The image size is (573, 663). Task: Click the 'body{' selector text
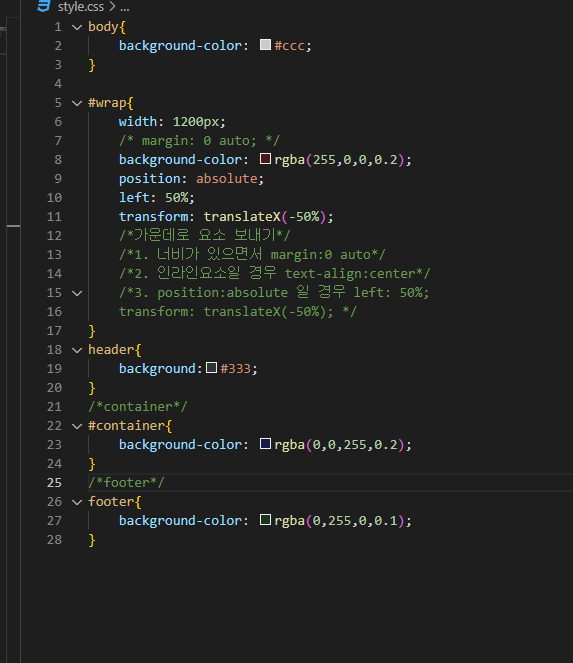click(x=107, y=27)
